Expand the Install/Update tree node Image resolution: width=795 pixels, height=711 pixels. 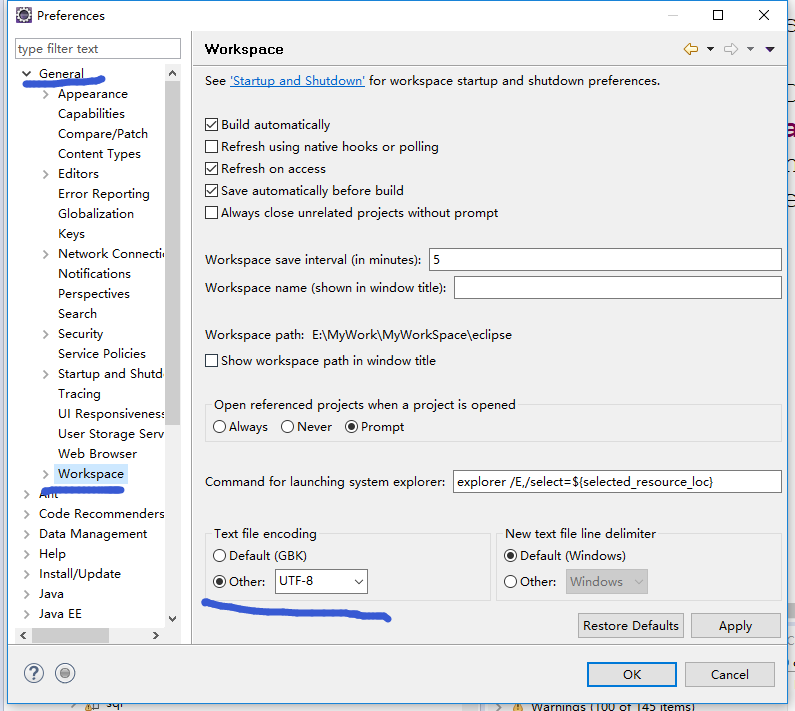pos(26,574)
